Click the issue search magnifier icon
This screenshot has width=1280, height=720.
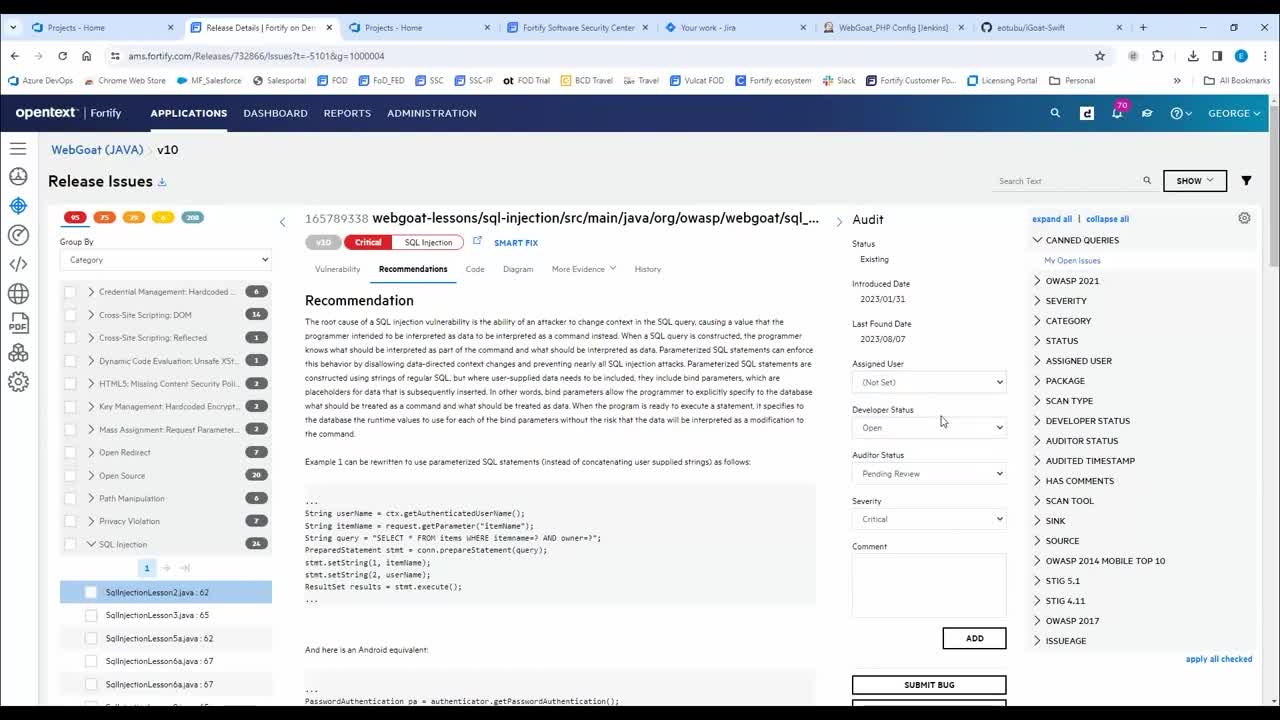point(1147,181)
